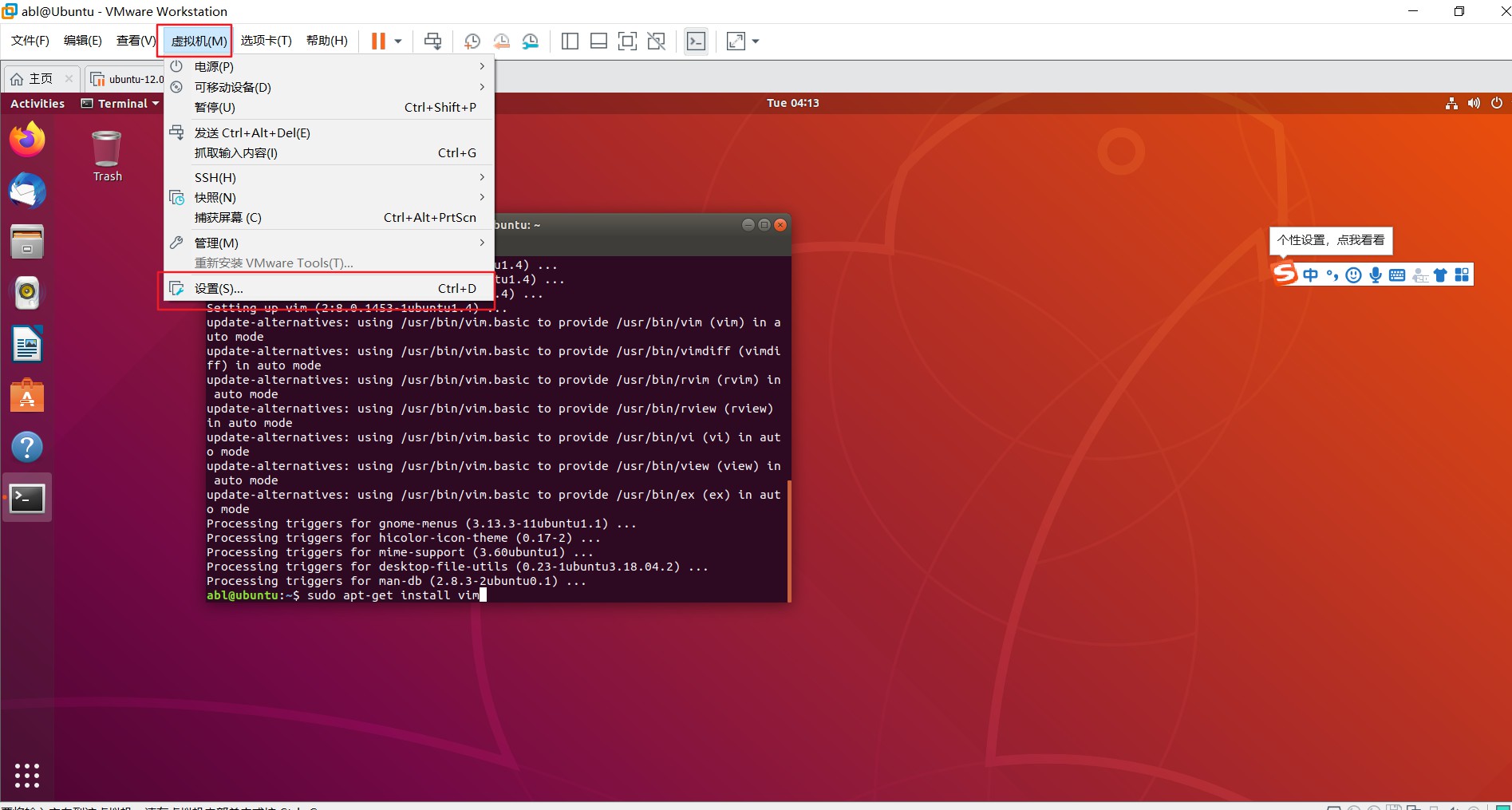This screenshot has height=810, width=1512.
Task: Maximize the terminal window
Action: click(x=764, y=225)
